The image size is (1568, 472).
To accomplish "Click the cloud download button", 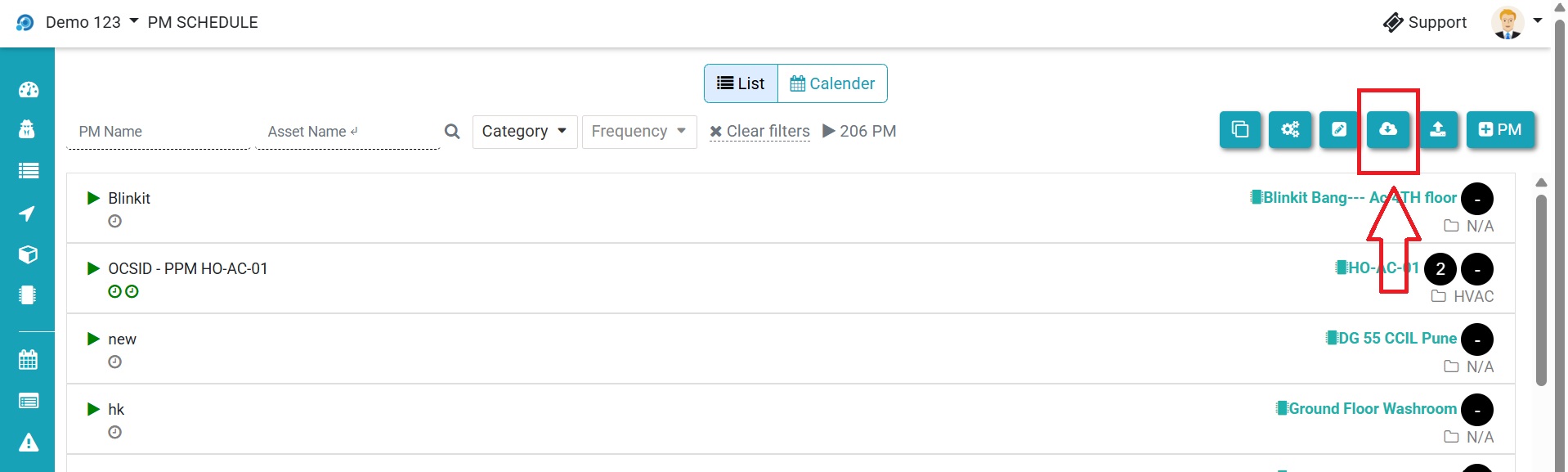I will [1387, 129].
